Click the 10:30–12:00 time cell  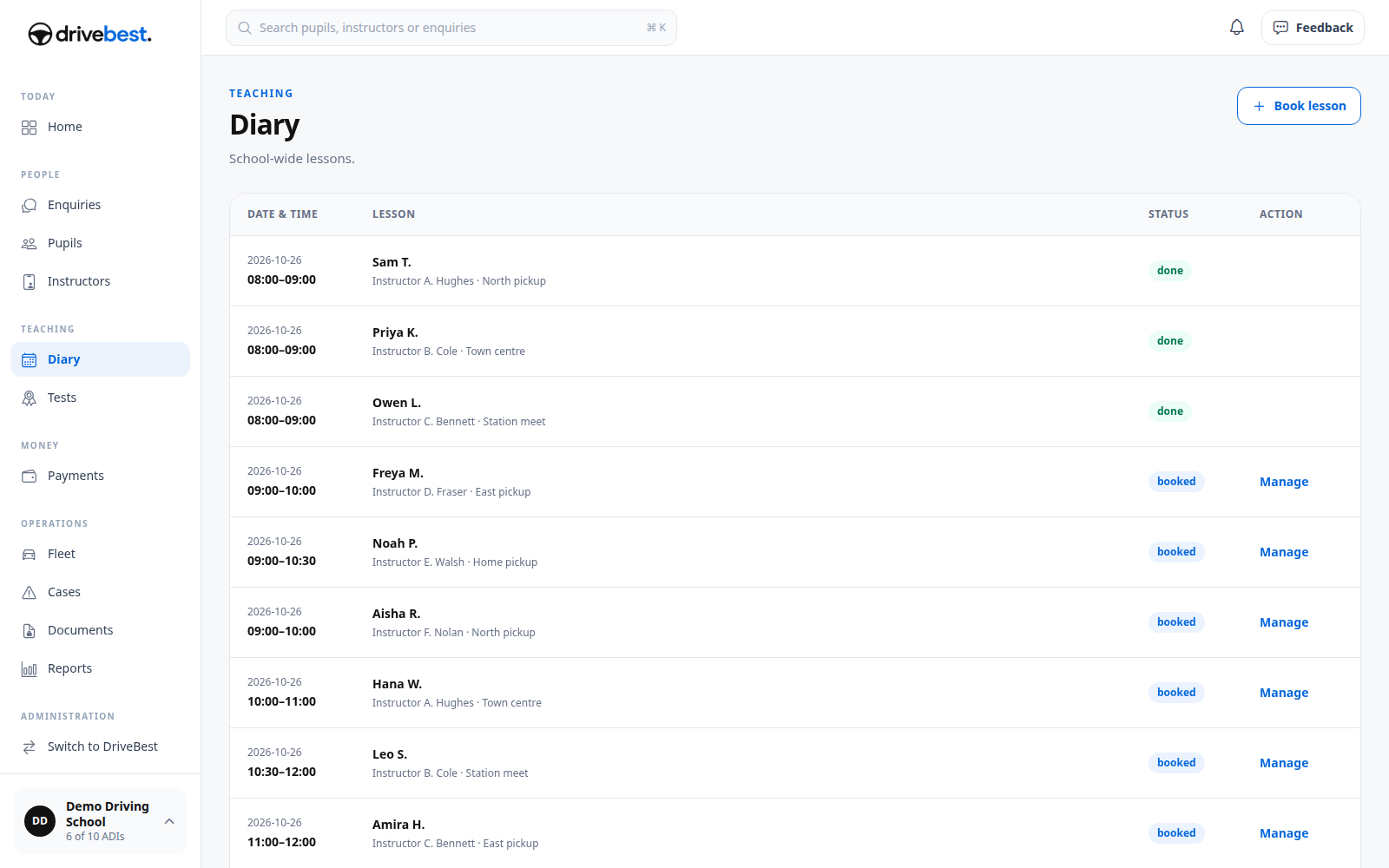[281, 772]
